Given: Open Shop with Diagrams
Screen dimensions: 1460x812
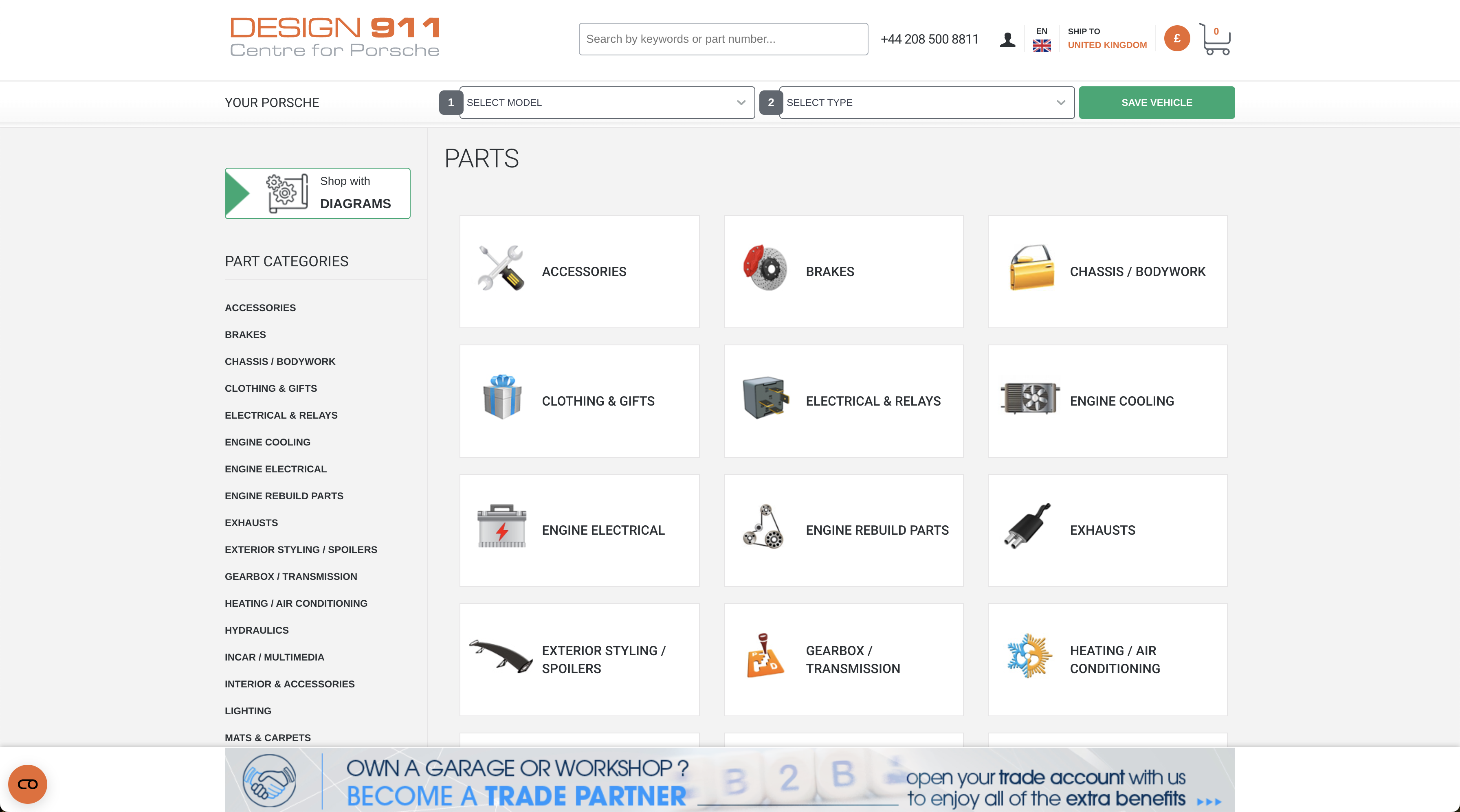Looking at the screenshot, I should (317, 193).
